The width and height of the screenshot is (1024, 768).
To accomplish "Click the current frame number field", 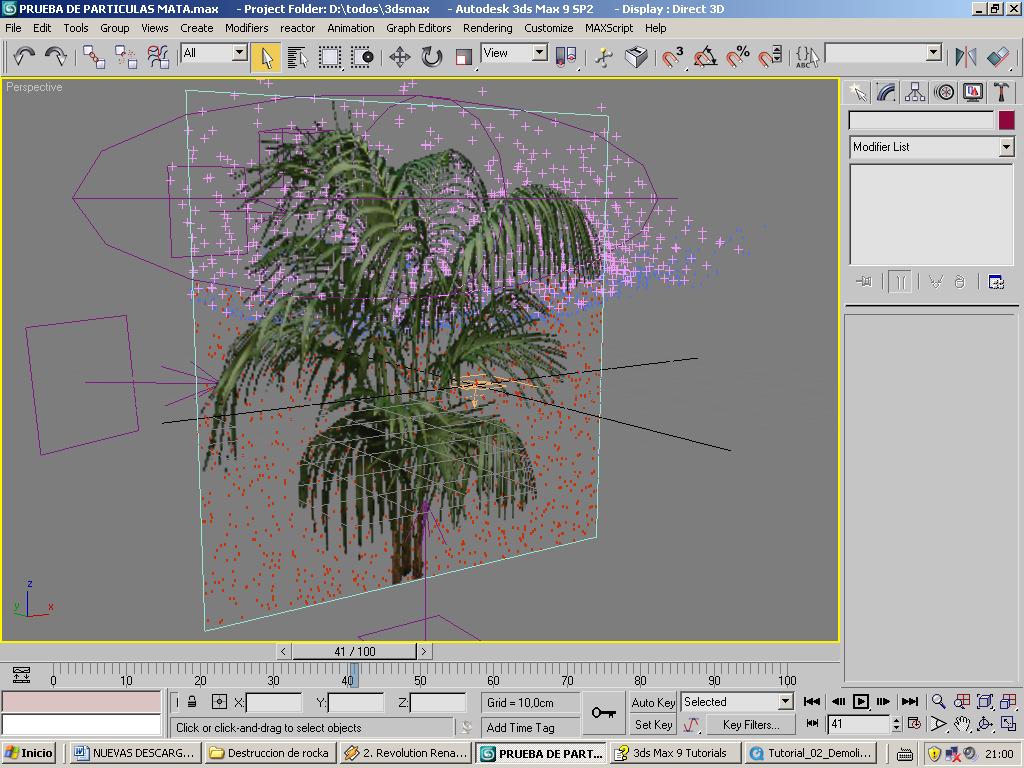I will [858, 724].
